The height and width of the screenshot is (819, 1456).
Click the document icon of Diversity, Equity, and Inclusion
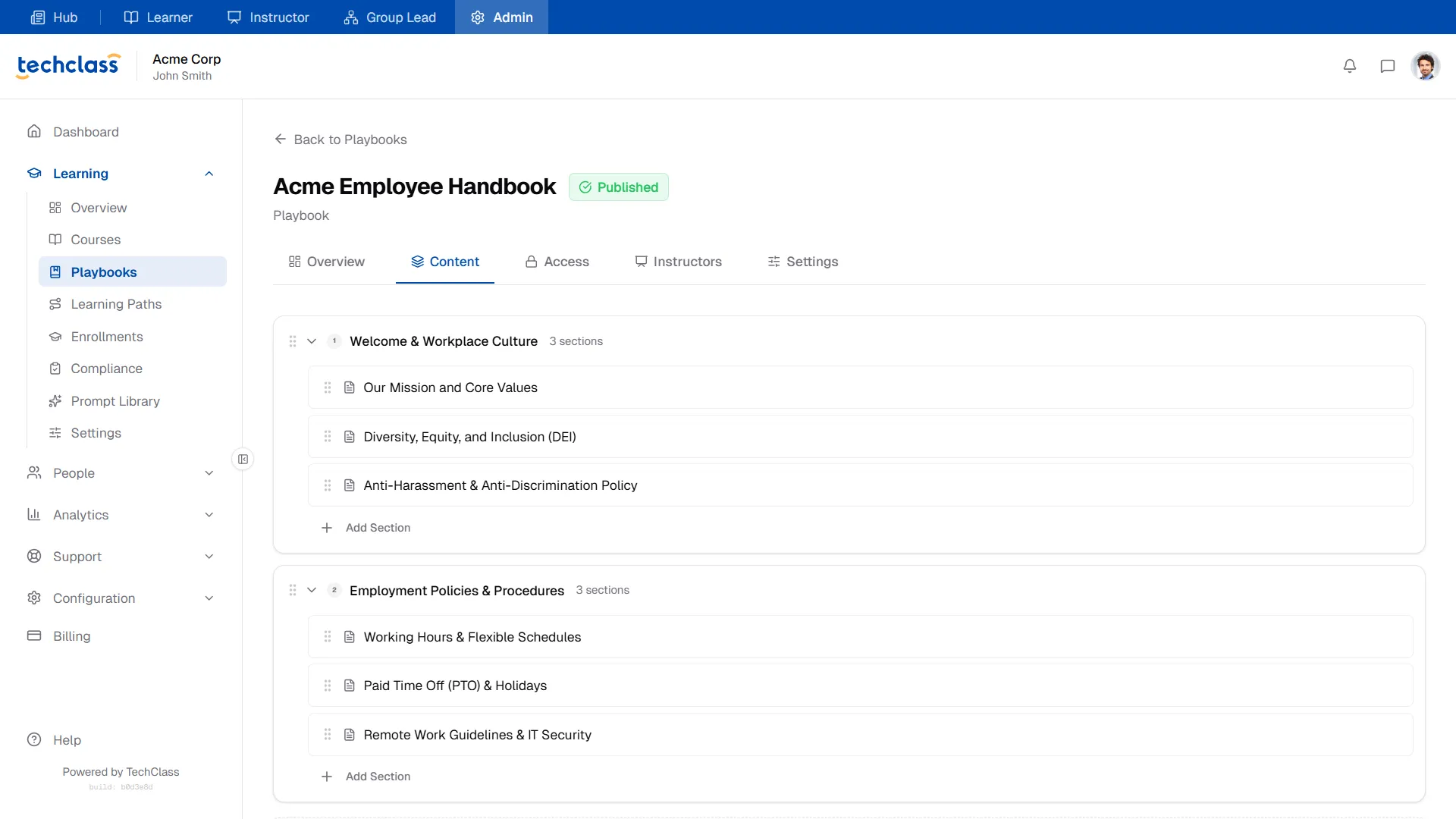pos(350,437)
